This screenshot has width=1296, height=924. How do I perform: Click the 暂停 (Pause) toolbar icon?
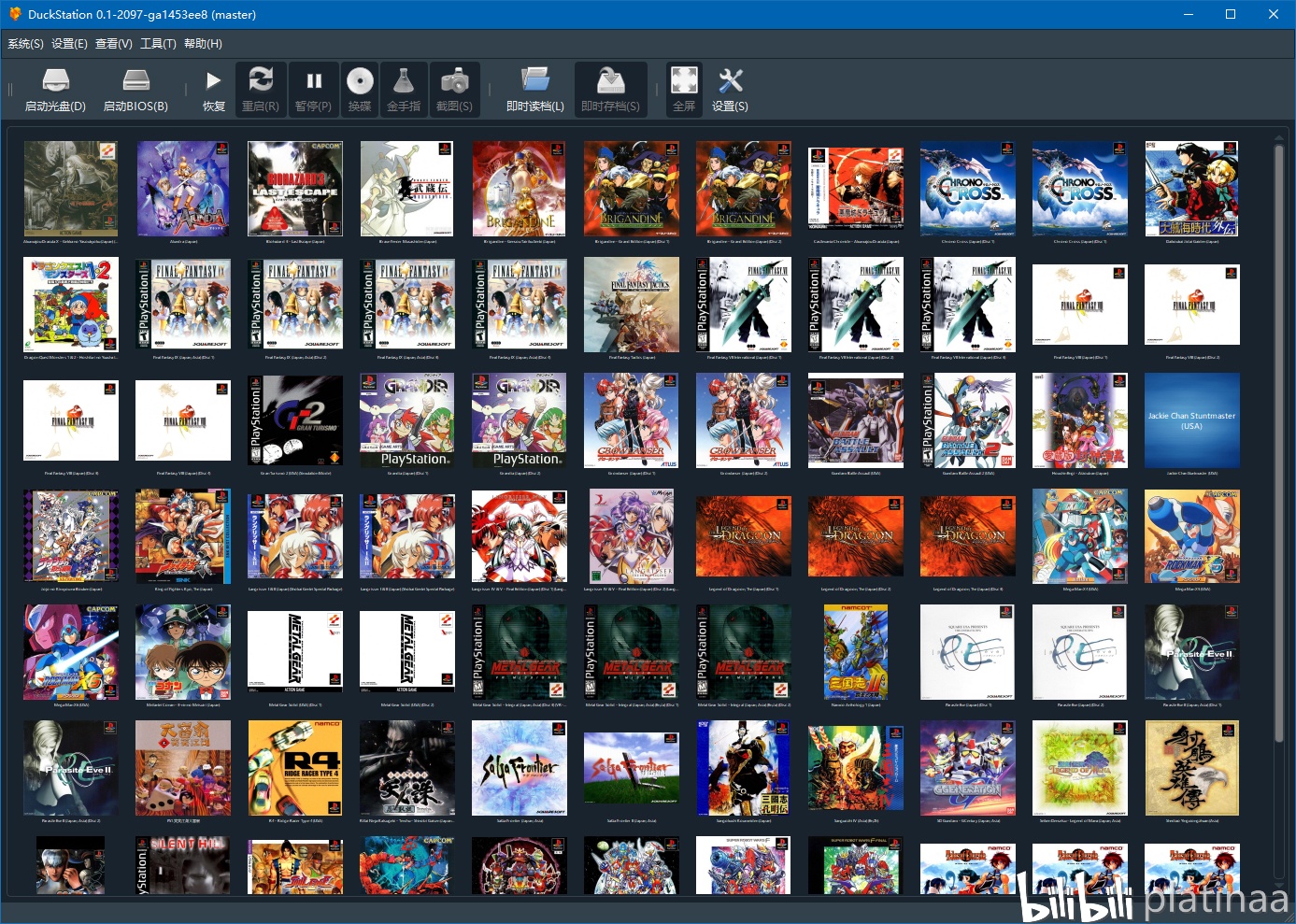tap(314, 80)
